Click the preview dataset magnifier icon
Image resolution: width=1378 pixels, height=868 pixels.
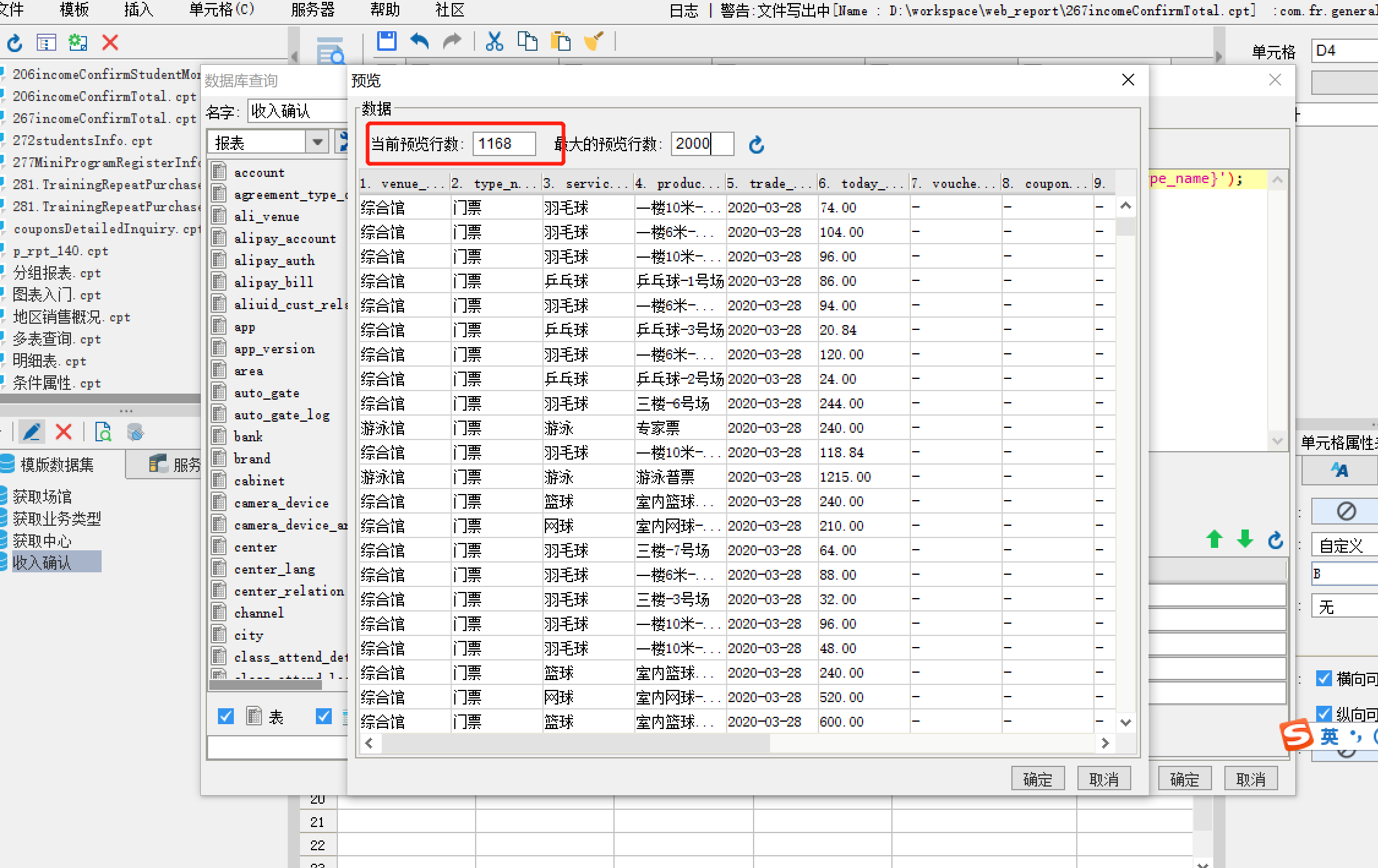(x=103, y=432)
